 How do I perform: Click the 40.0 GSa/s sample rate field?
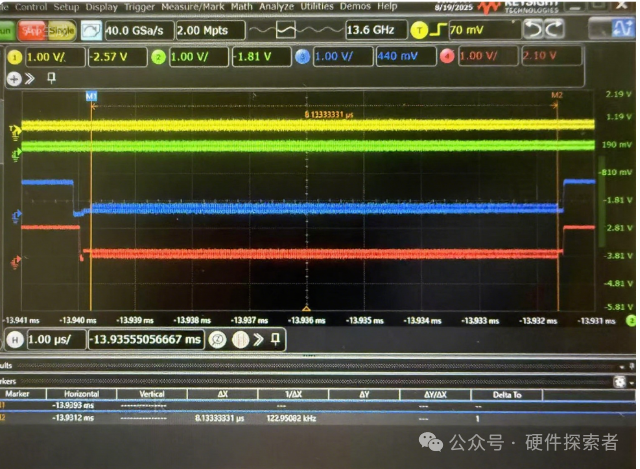[140, 31]
